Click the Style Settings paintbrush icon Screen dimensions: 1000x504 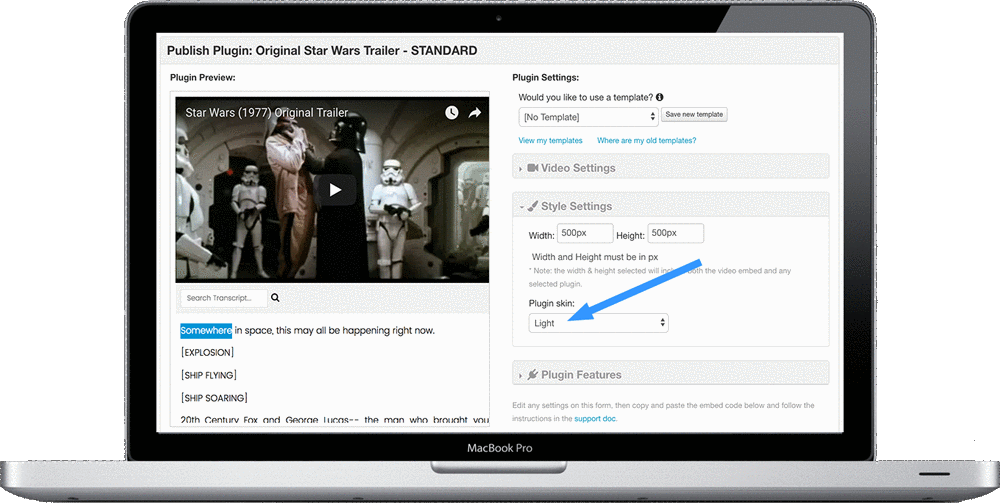pos(533,206)
